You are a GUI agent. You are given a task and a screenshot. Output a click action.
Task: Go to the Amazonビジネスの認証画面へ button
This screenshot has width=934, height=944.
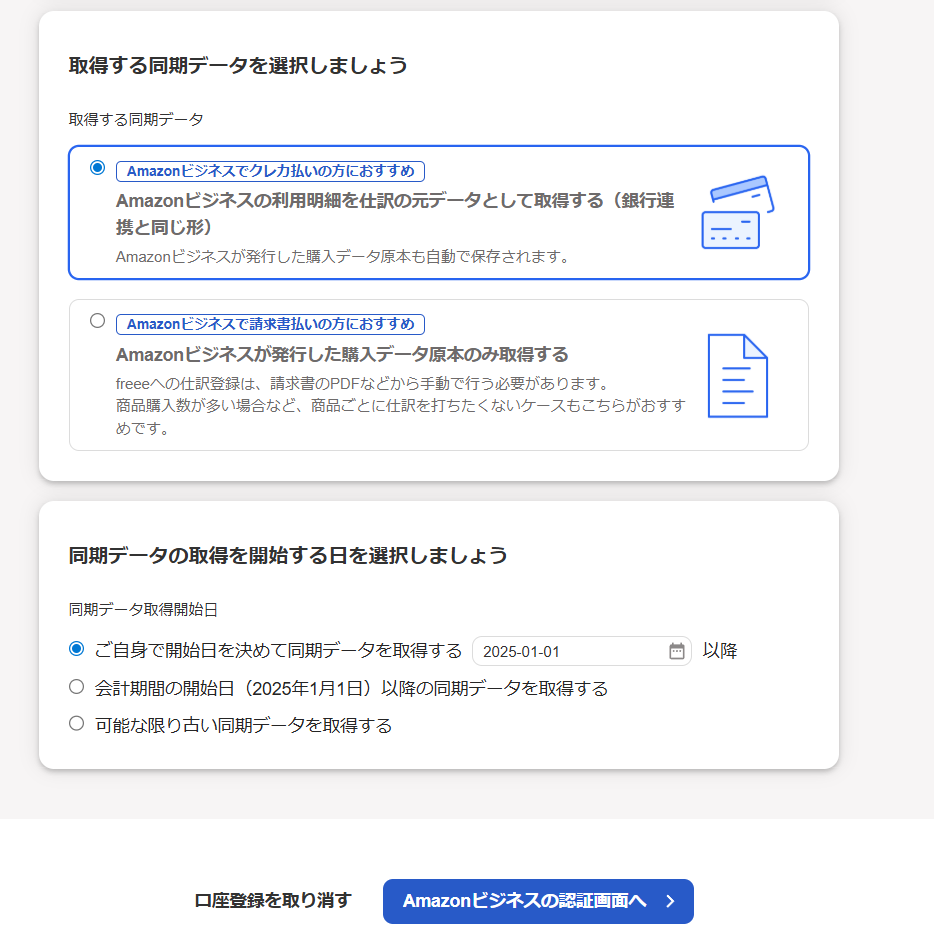(x=538, y=901)
